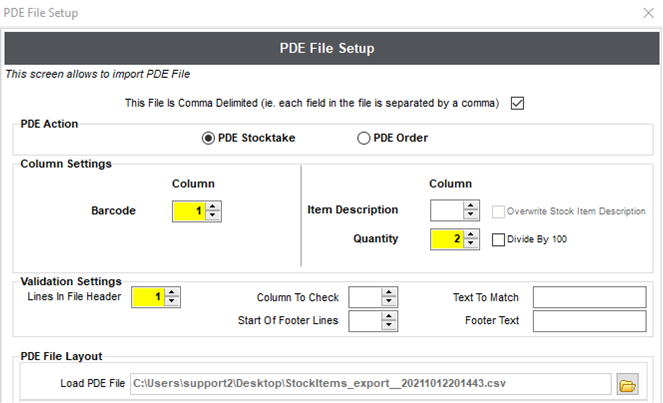Decrease the Quantity column value

tap(471, 244)
